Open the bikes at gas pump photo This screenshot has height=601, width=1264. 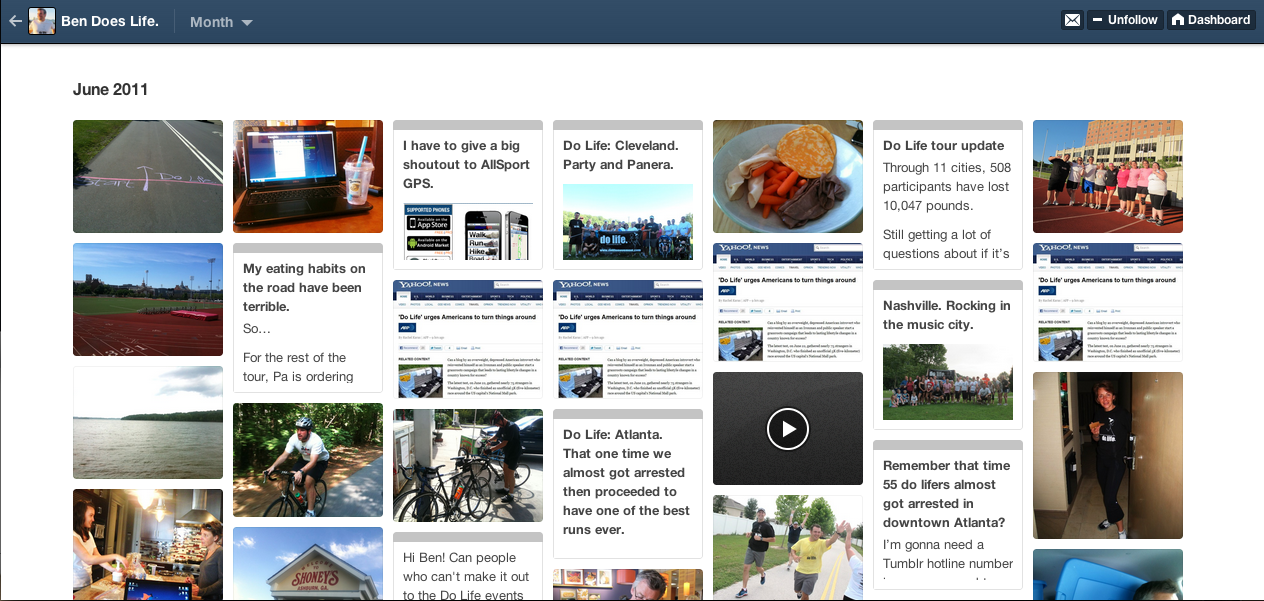[x=468, y=465]
